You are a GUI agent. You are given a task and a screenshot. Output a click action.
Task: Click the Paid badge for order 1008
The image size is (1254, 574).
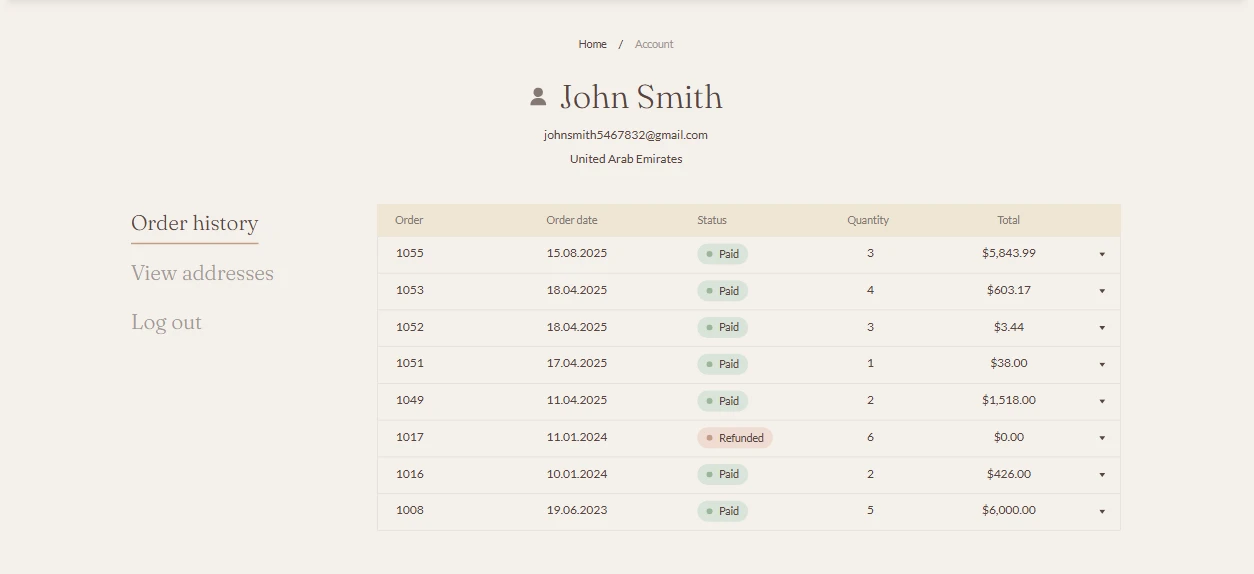tap(722, 511)
